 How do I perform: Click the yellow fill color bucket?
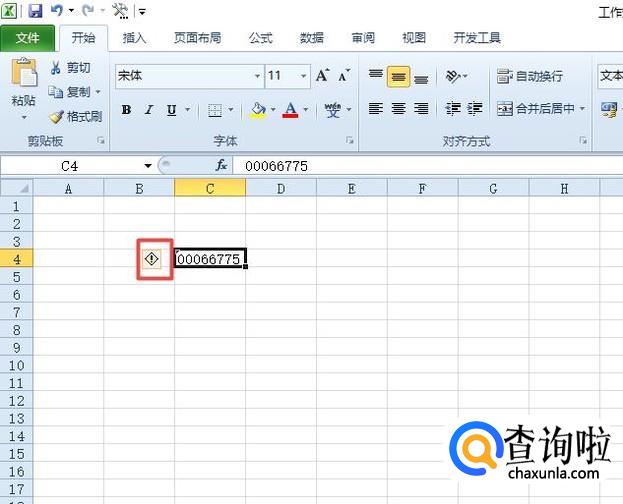click(x=258, y=110)
